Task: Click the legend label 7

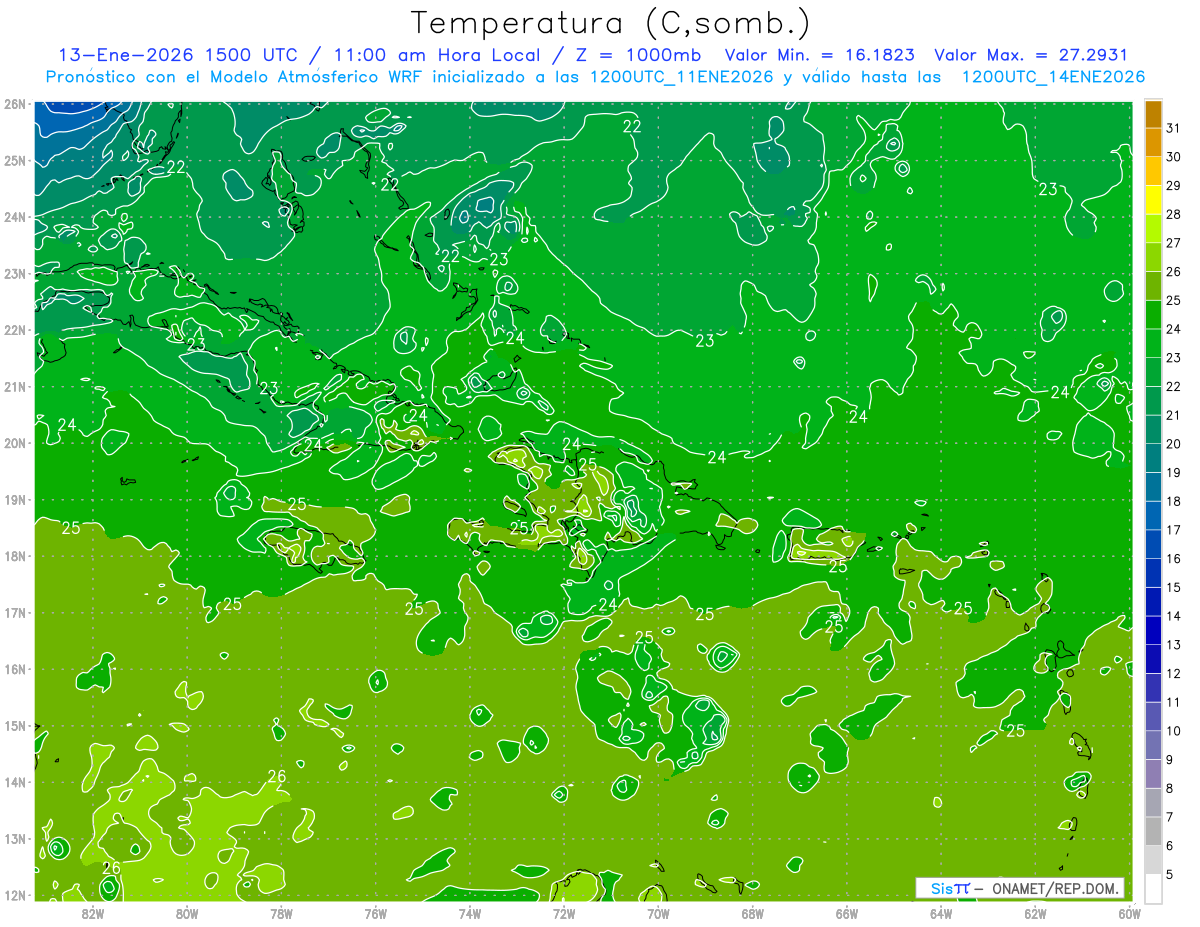Action: click(x=1171, y=817)
